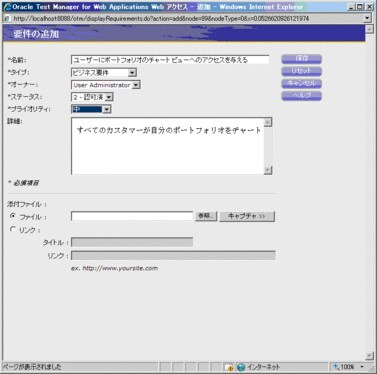This screenshot has height=374, width=377.
Task: Click the ヘルプ button
Action: click(x=301, y=96)
